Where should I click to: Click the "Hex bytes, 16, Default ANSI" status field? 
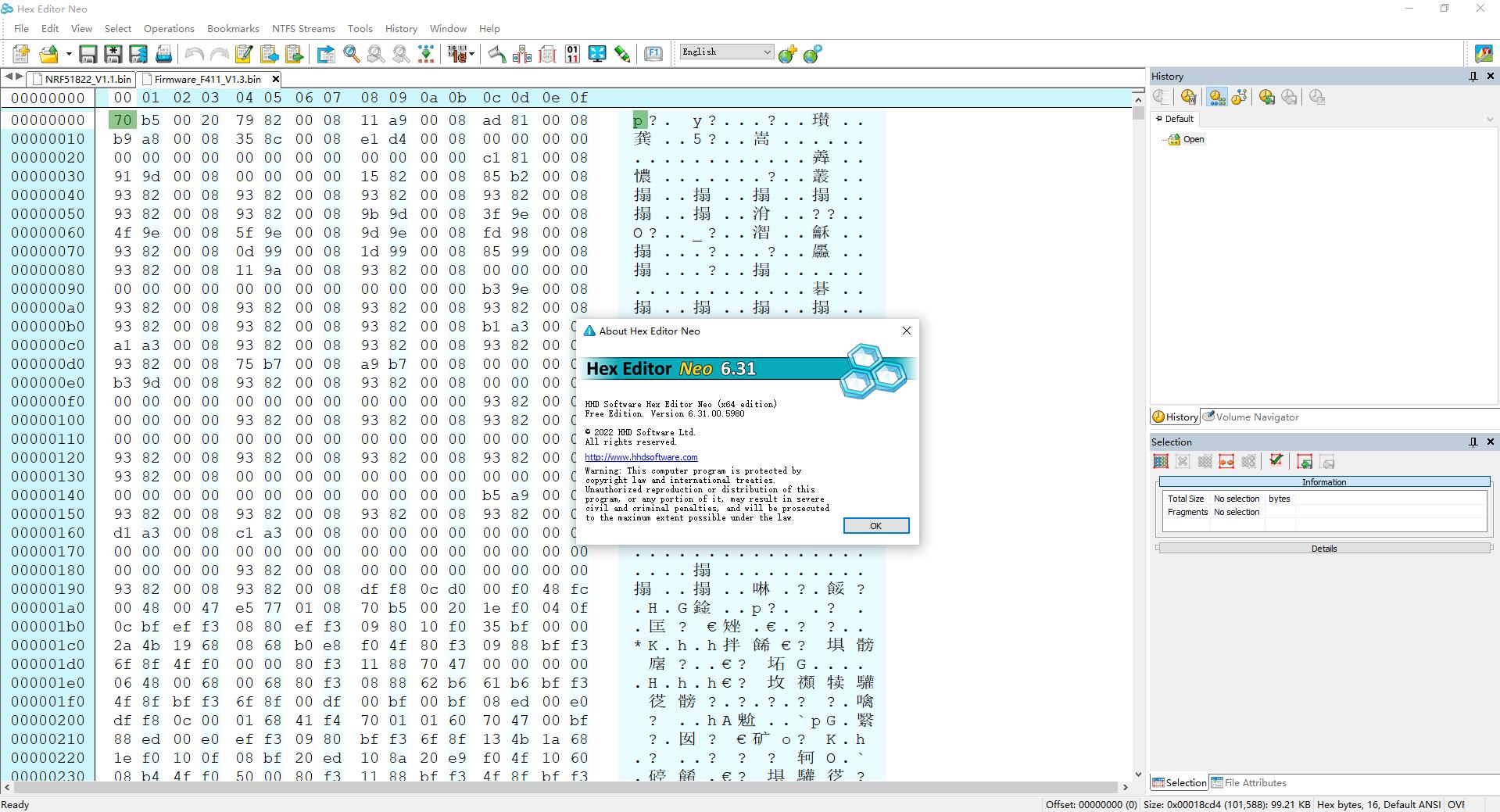pyautogui.click(x=1378, y=804)
